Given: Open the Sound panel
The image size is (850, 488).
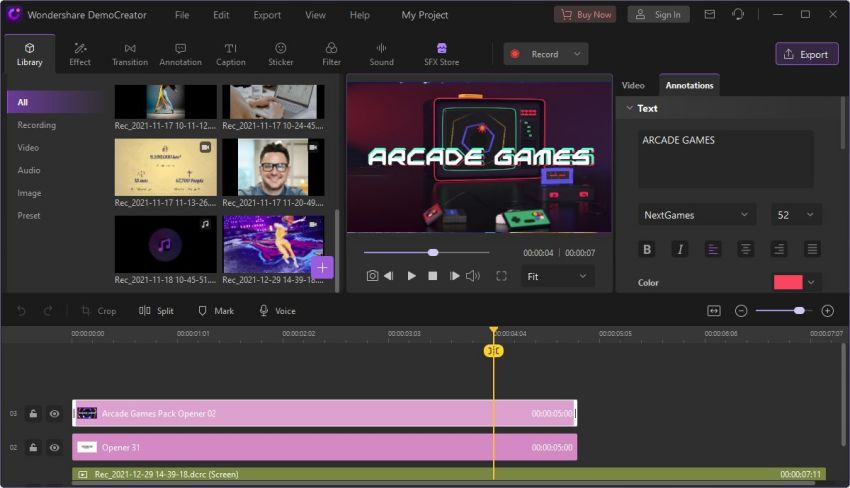Looking at the screenshot, I should point(382,54).
